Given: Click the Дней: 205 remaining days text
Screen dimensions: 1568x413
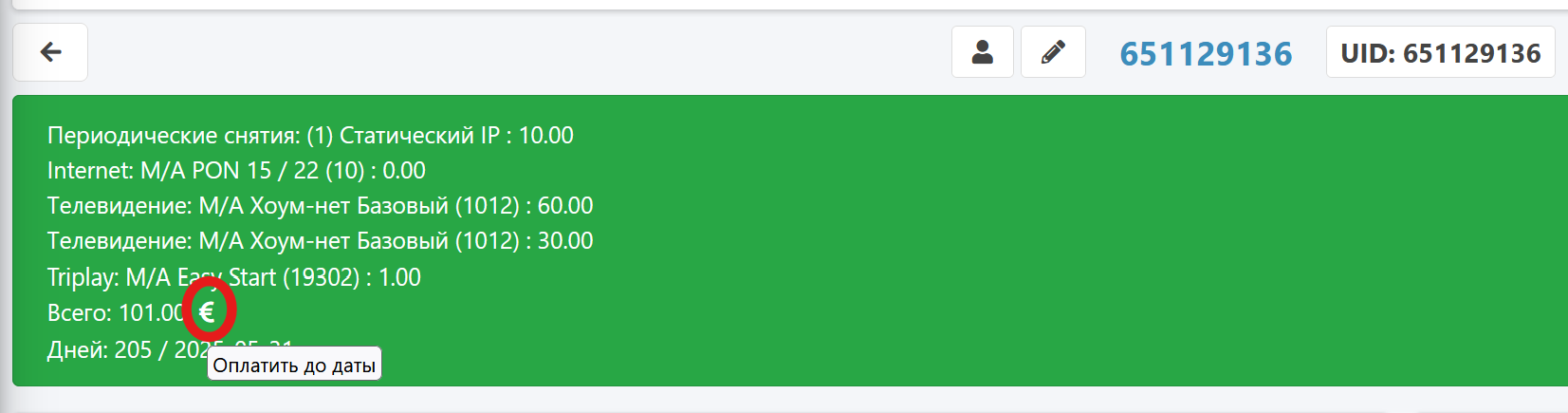Looking at the screenshot, I should click(100, 349).
